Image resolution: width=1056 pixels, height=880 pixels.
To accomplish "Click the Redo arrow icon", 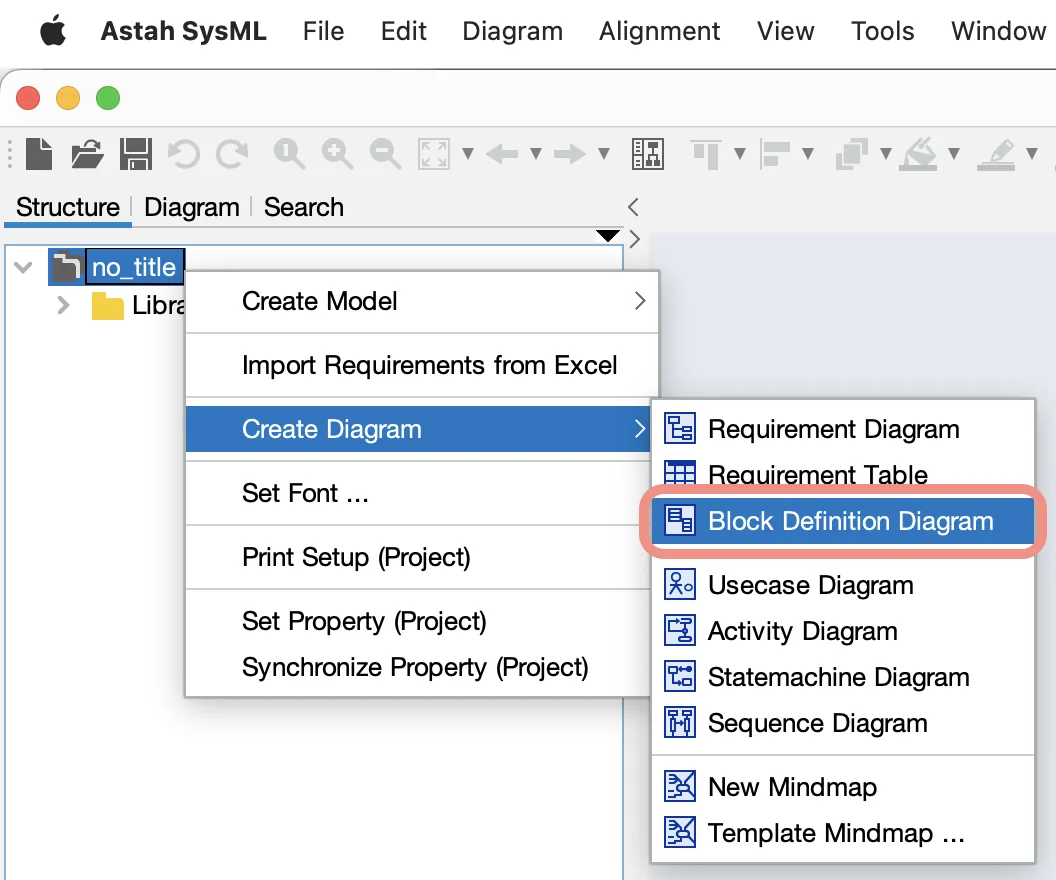I will (x=232, y=154).
